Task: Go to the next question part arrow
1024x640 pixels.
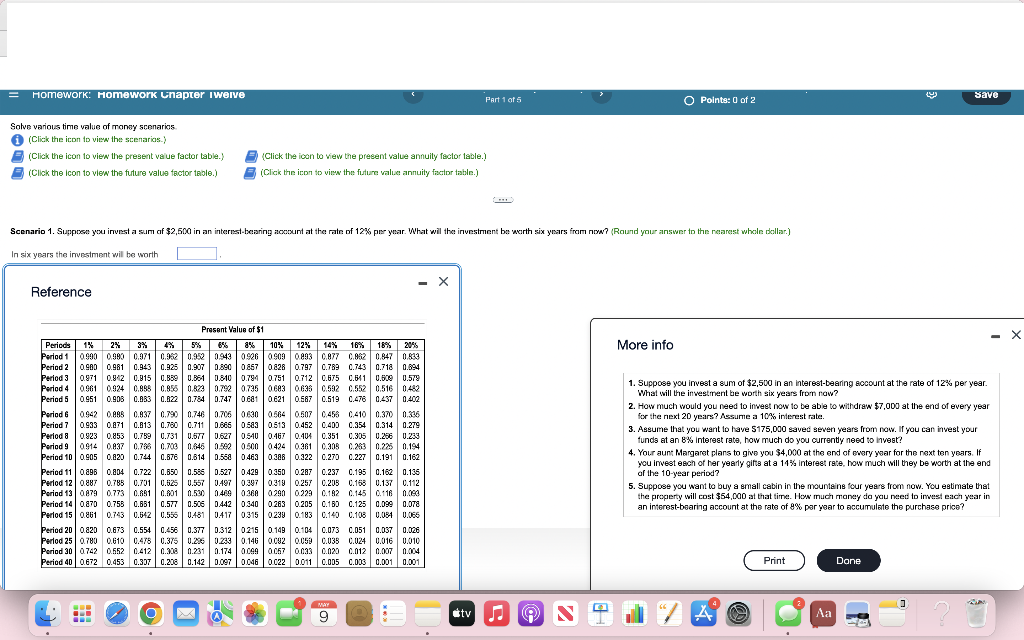Action: point(601,95)
